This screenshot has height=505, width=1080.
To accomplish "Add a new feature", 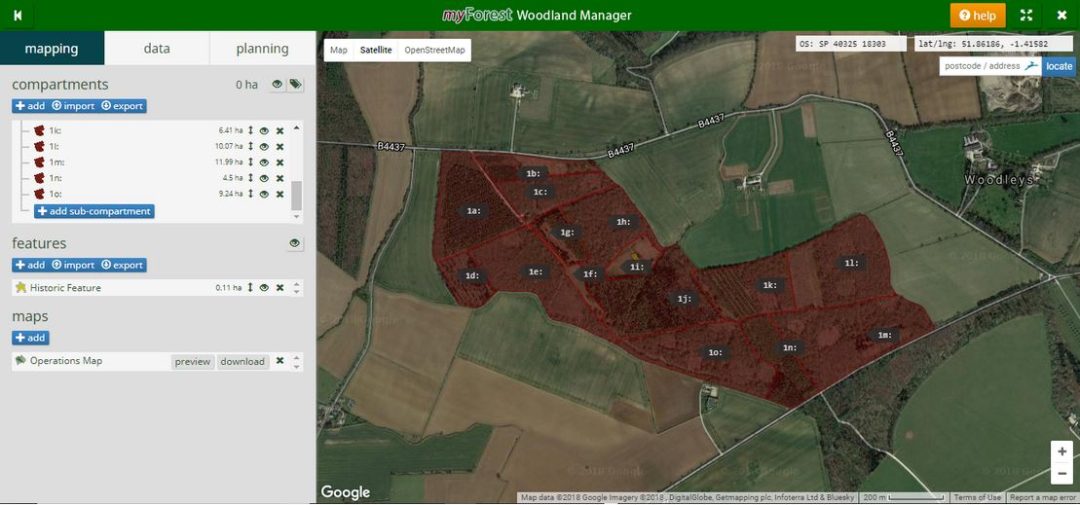I will click(30, 265).
